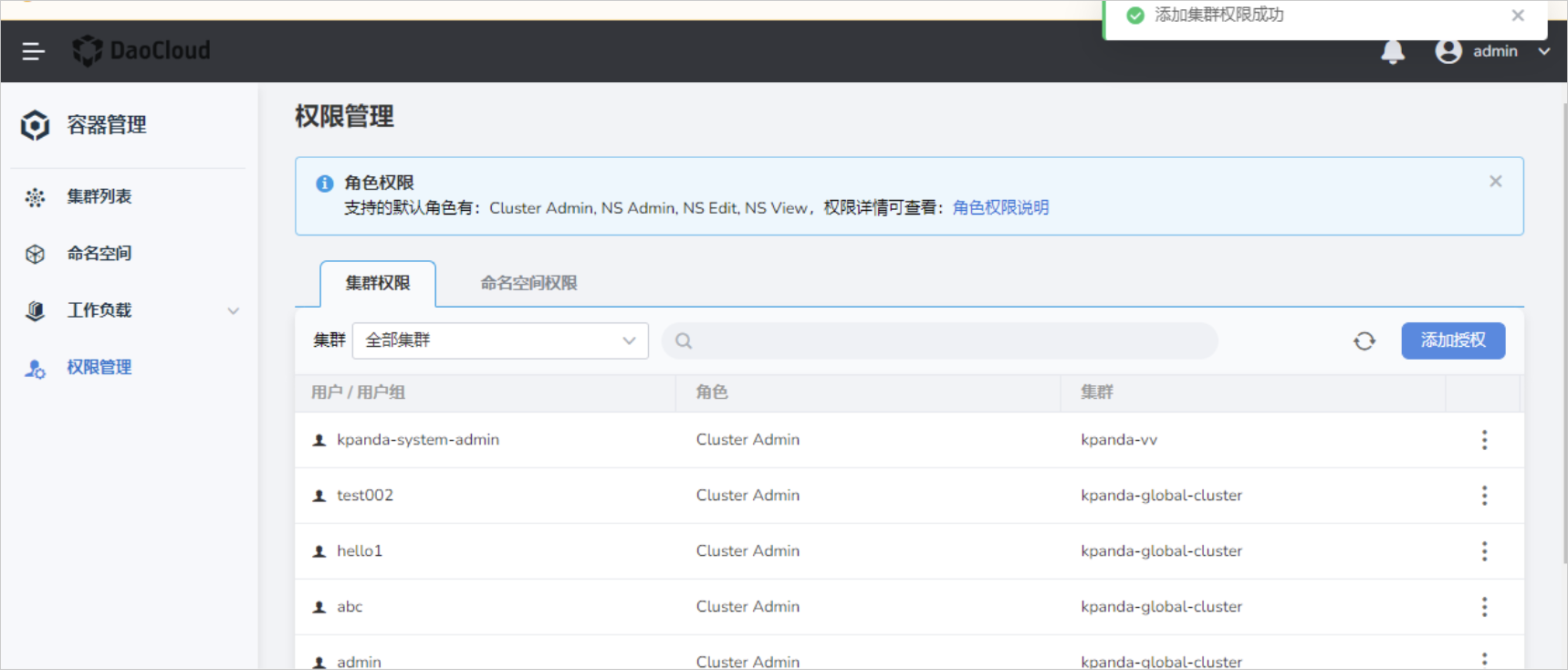This screenshot has width=1568, height=670.
Task: Click the green success check icon
Action: [x=1135, y=16]
